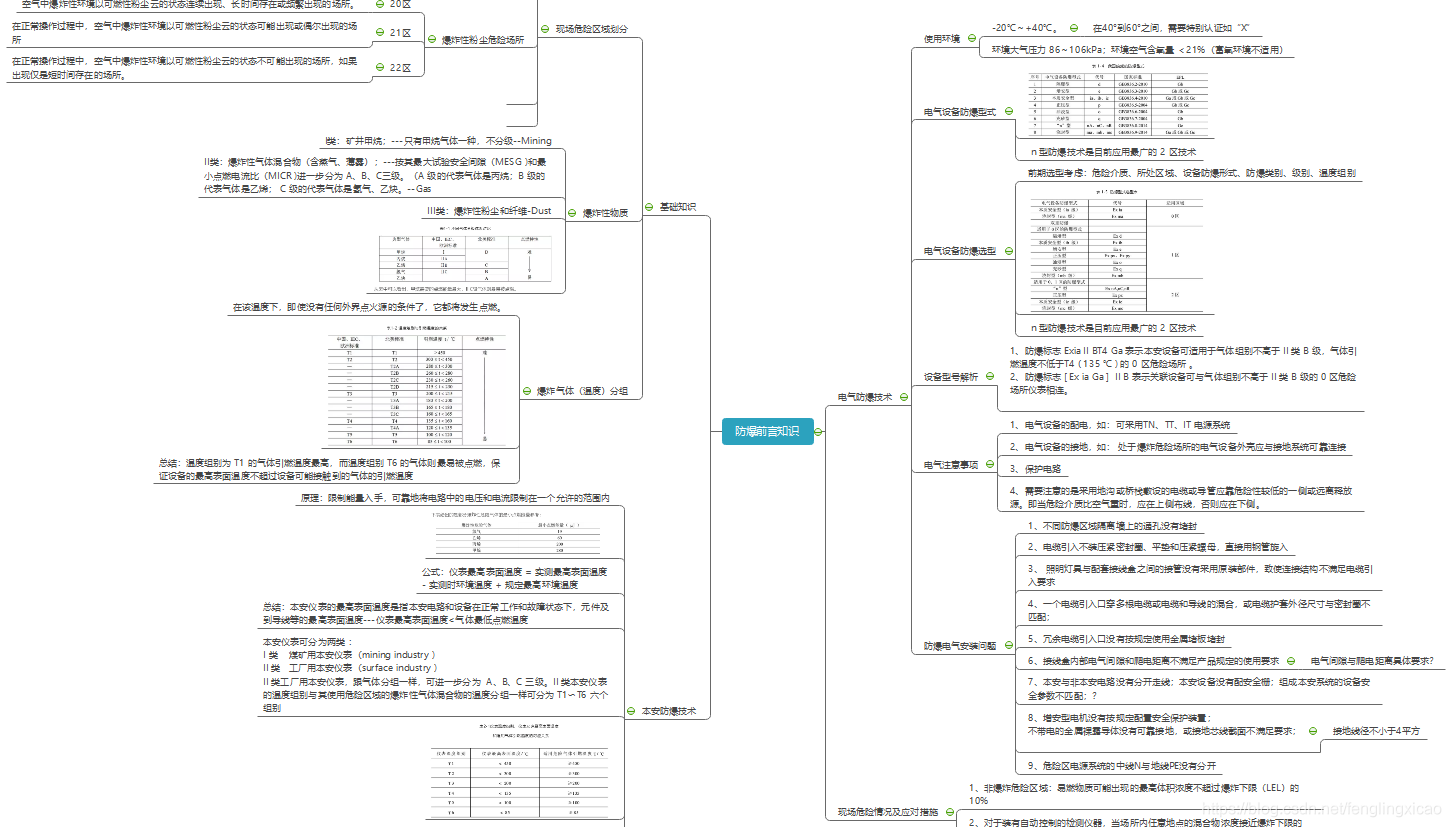This screenshot has width=1451, height=827.
Task: Select the 原理：限制能量入手 node
Action: click(455, 497)
